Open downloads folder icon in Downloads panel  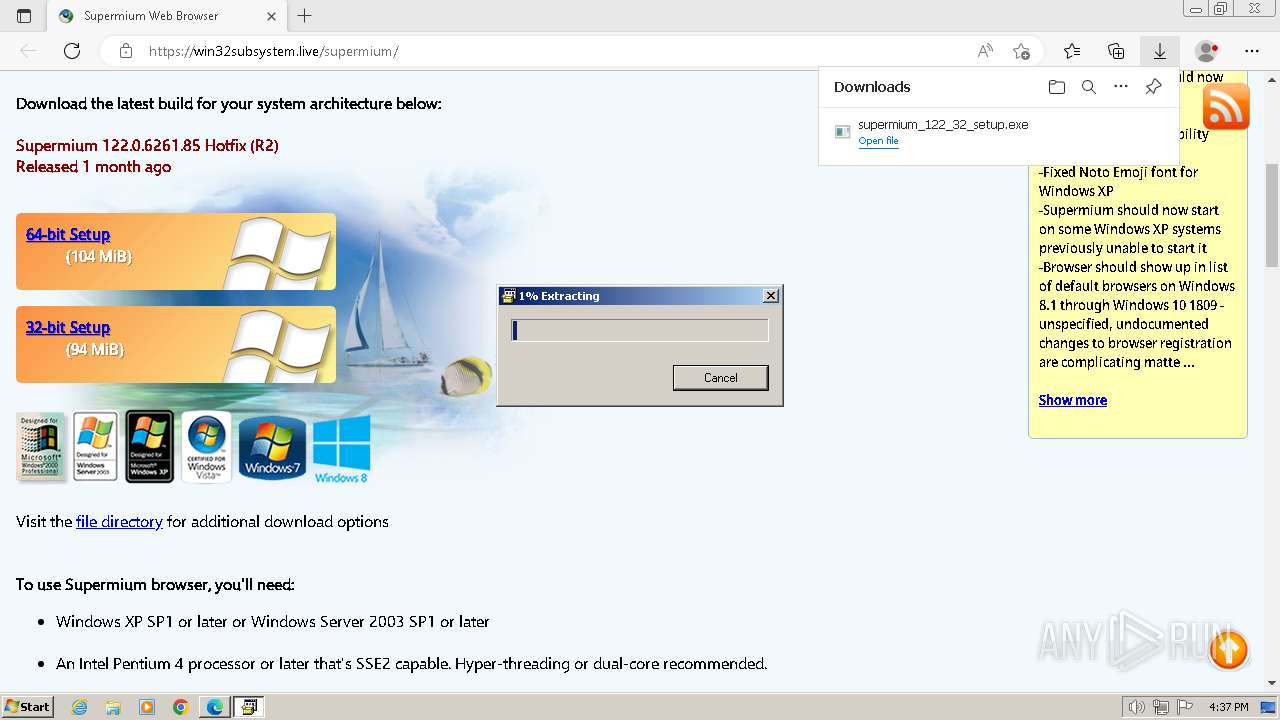coord(1057,87)
